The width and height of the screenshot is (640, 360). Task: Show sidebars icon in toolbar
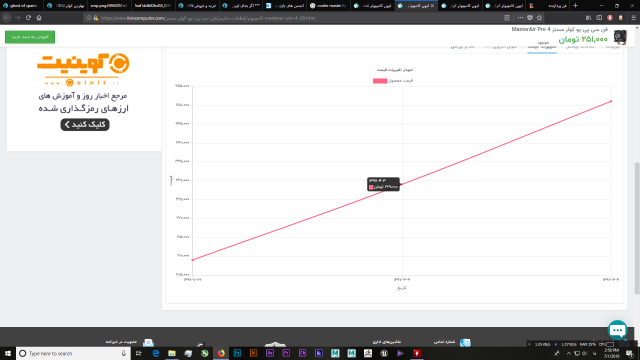tap(599, 18)
